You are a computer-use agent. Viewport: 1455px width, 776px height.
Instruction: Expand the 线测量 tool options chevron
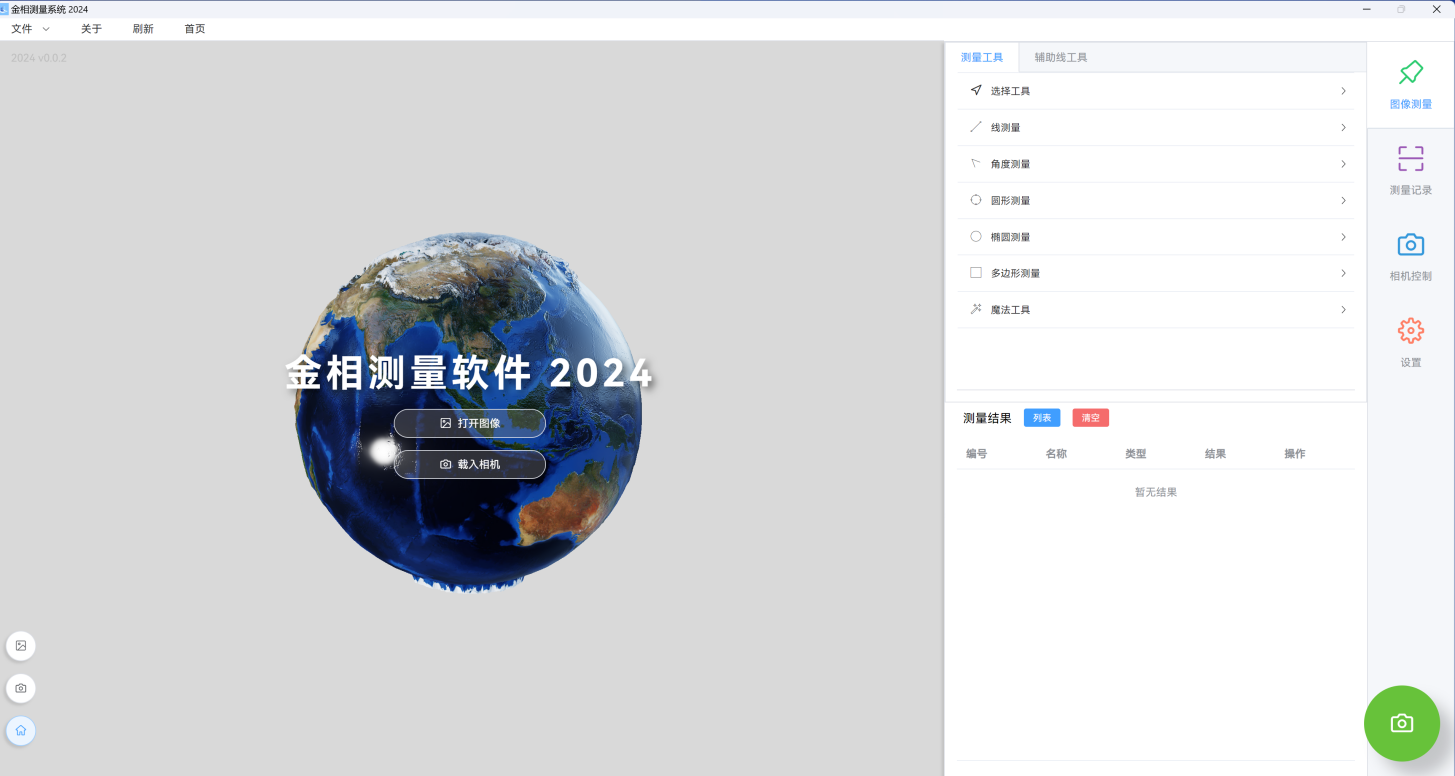(1343, 127)
